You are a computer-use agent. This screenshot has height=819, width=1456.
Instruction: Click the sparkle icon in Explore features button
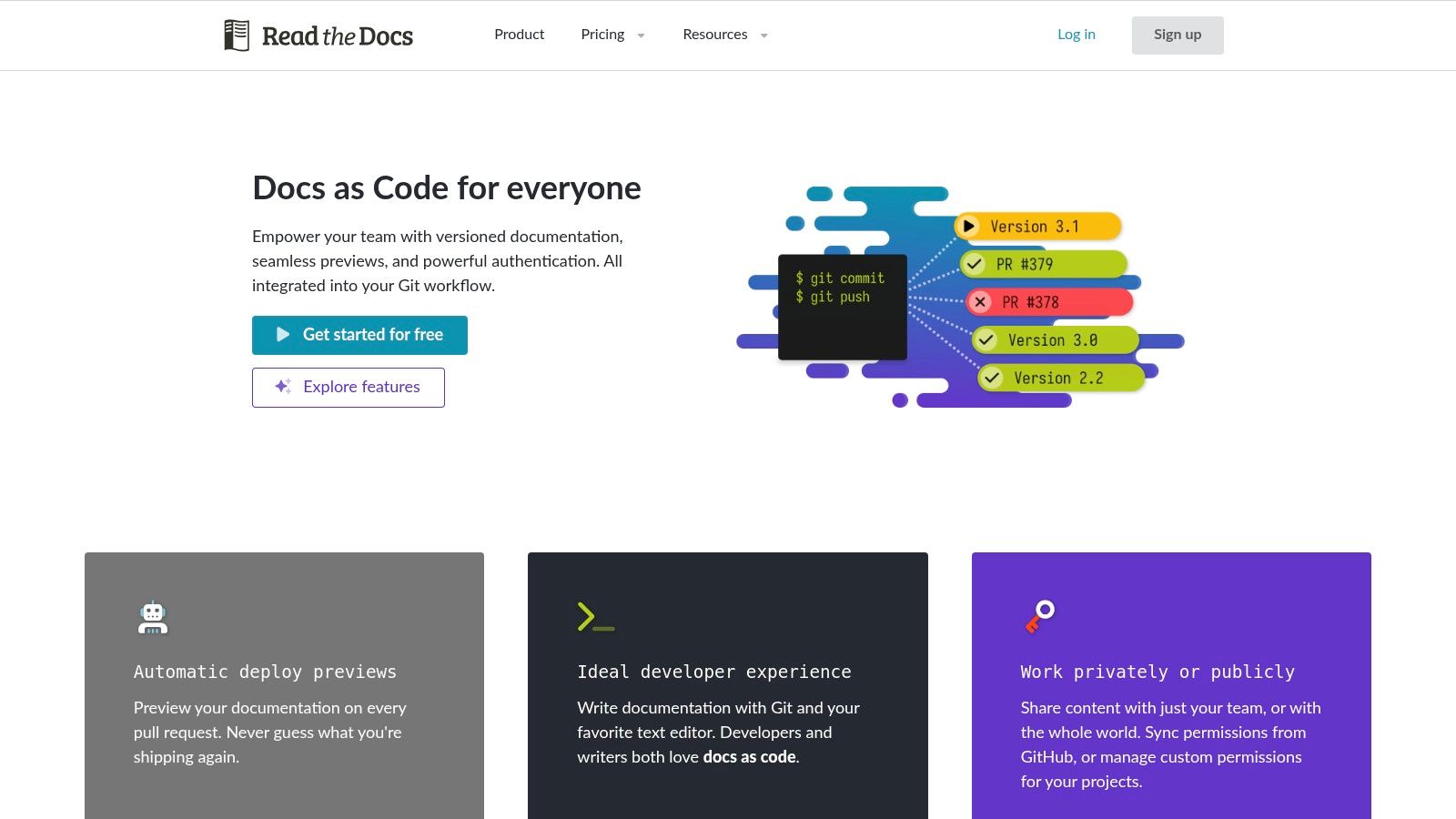point(281,386)
